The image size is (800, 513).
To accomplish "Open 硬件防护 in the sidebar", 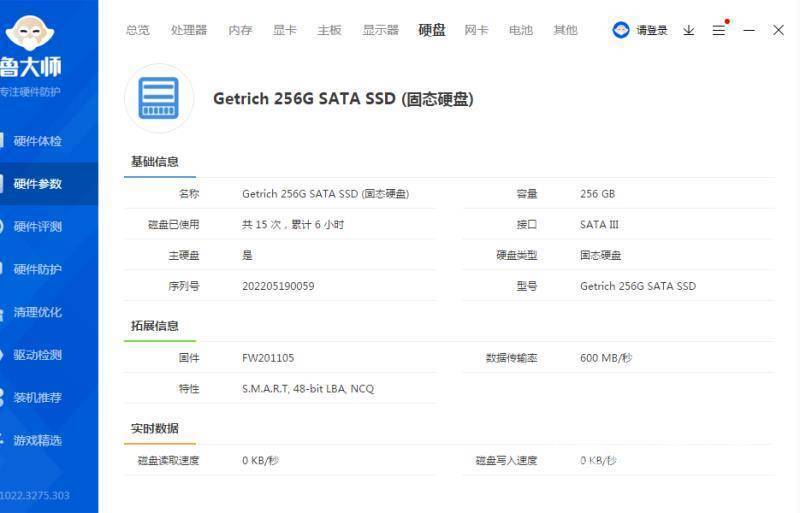I will click(49, 269).
